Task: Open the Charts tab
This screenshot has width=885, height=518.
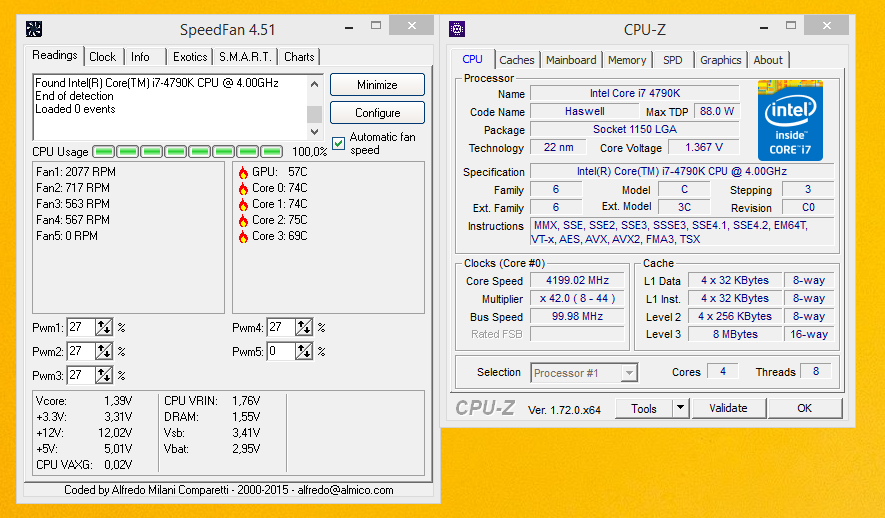Action: [299, 57]
